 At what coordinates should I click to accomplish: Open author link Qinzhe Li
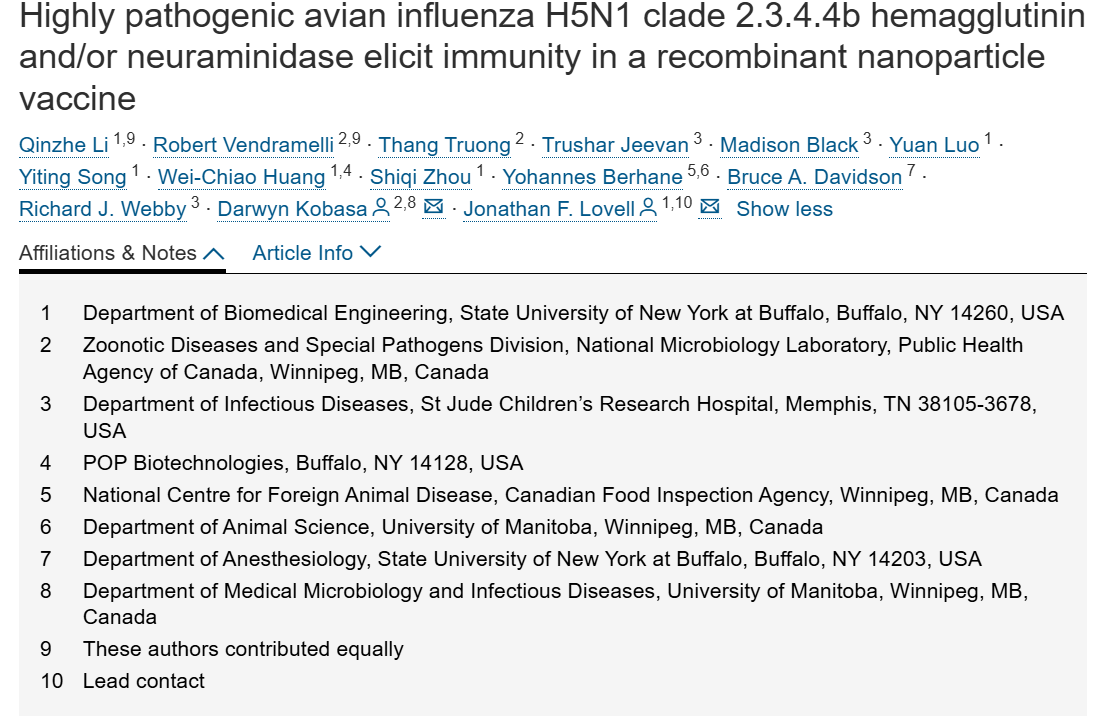(64, 145)
